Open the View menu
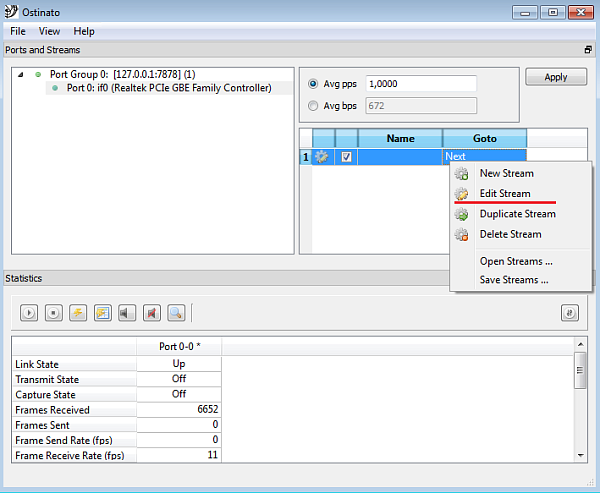Screen dimensions: 600x493 pos(49,31)
